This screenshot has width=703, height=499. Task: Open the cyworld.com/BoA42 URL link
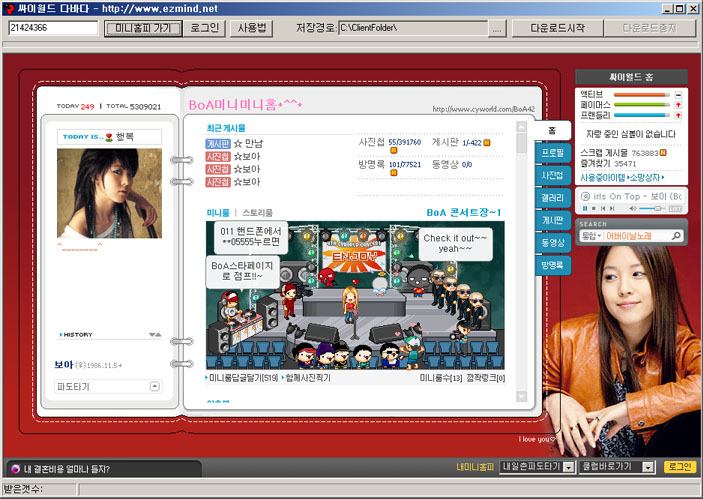click(483, 109)
